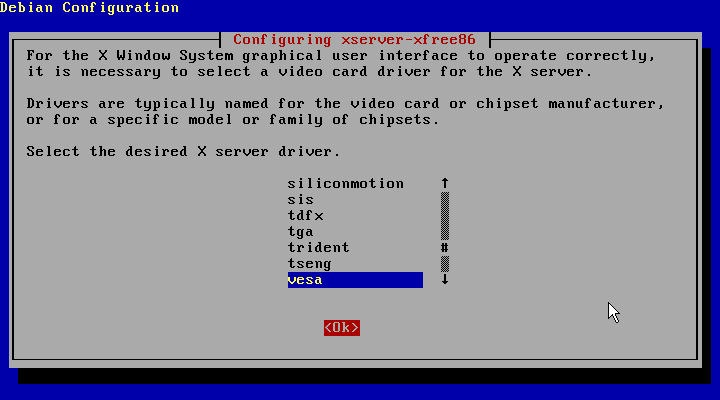Click the scrollbar track below the # marker
720x400 pixels.
click(x=444, y=264)
